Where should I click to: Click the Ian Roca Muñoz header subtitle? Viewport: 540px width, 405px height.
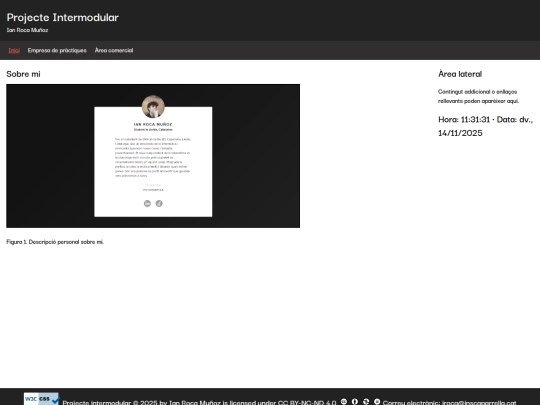pyautogui.click(x=27, y=30)
